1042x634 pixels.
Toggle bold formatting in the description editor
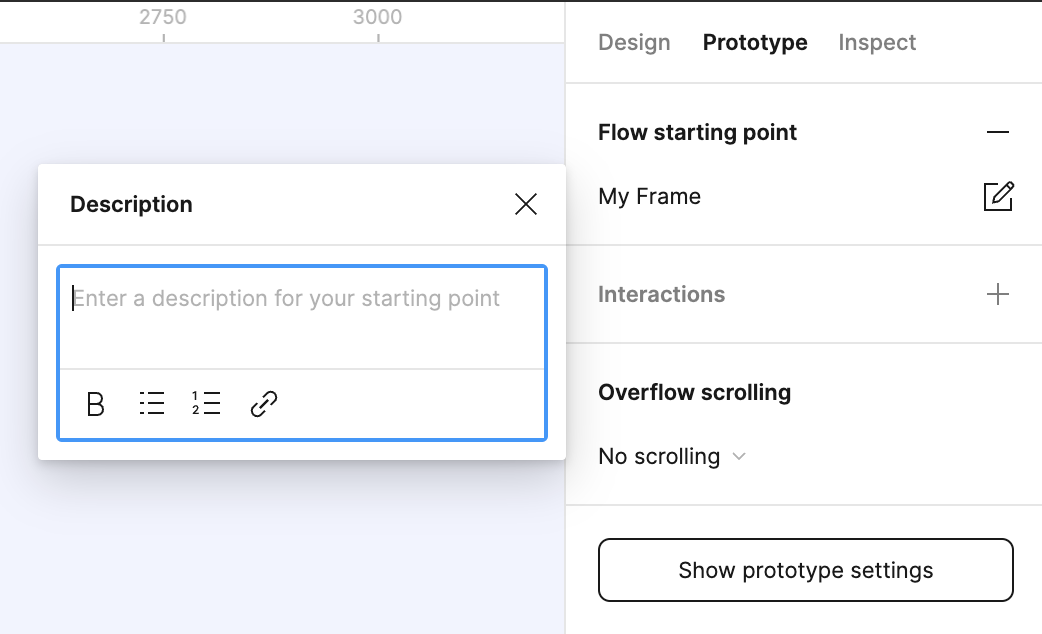pyautogui.click(x=96, y=404)
